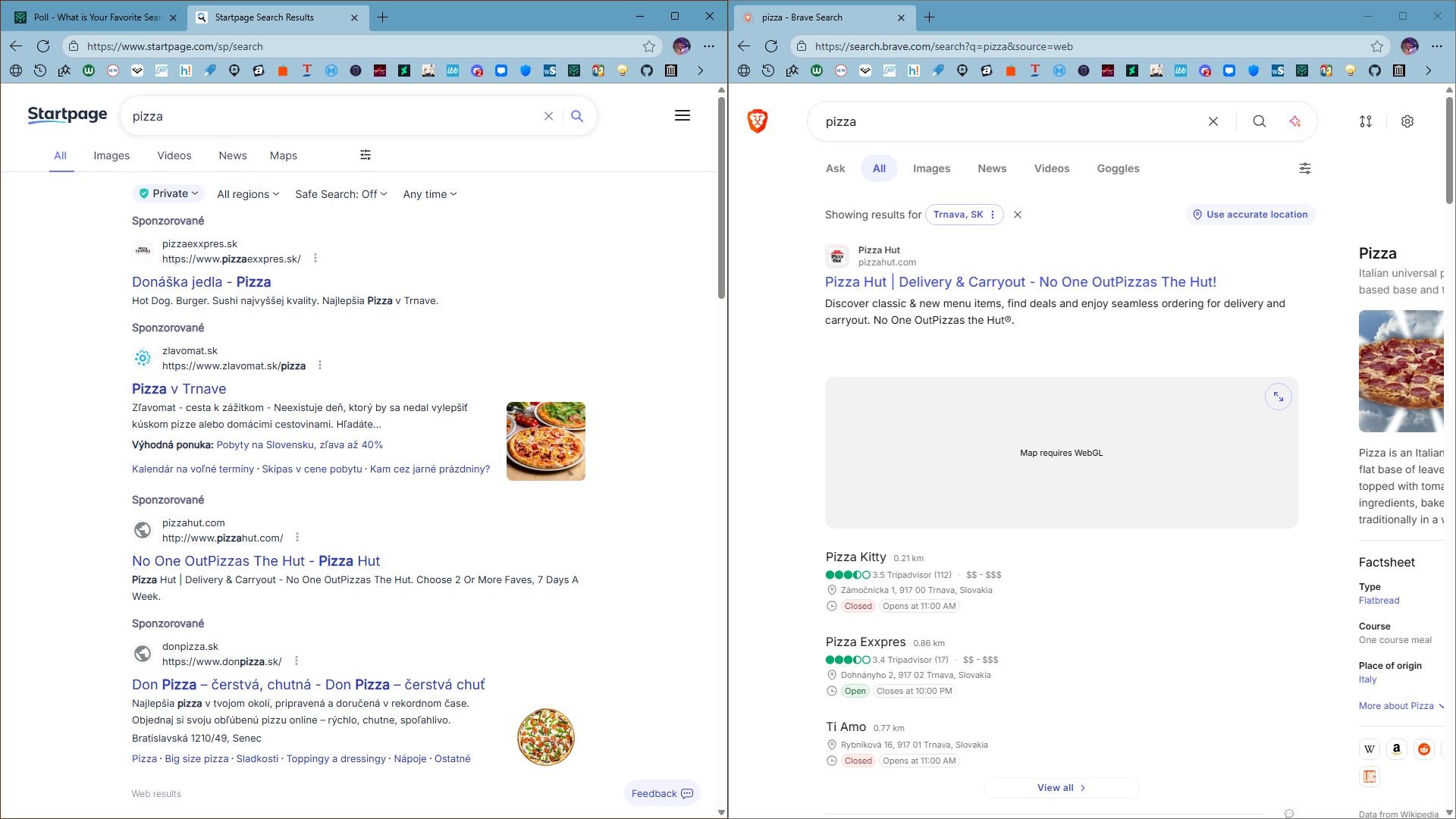Image resolution: width=1456 pixels, height=819 pixels.
Task: Open the green w bookmark in the Brave window
Action: coord(817,71)
